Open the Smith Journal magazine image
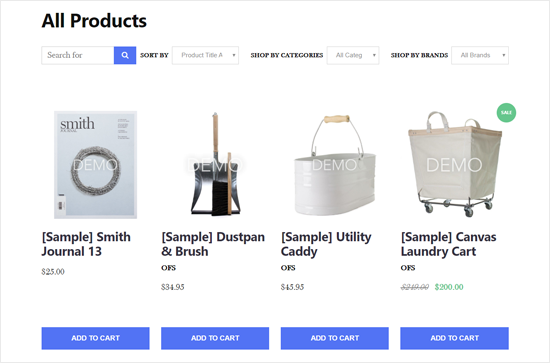The image size is (550, 363). [95, 165]
